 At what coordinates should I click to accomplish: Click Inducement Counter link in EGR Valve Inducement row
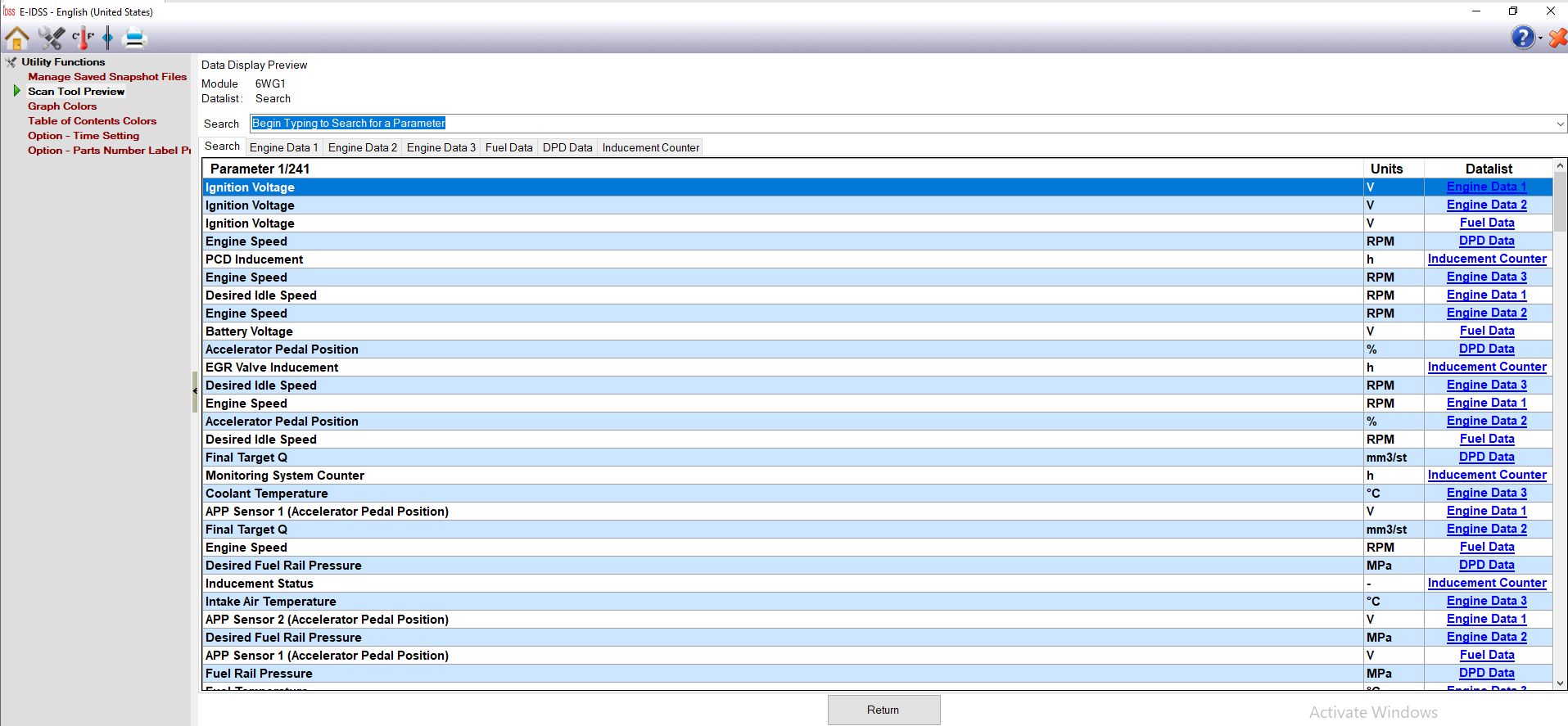pyautogui.click(x=1487, y=368)
